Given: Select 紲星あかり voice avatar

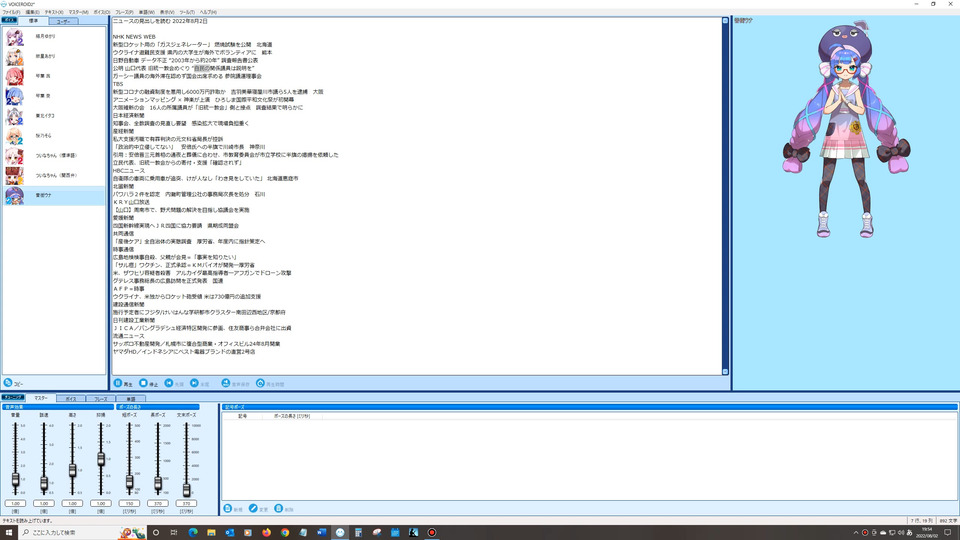Looking at the screenshot, I should point(14,56).
